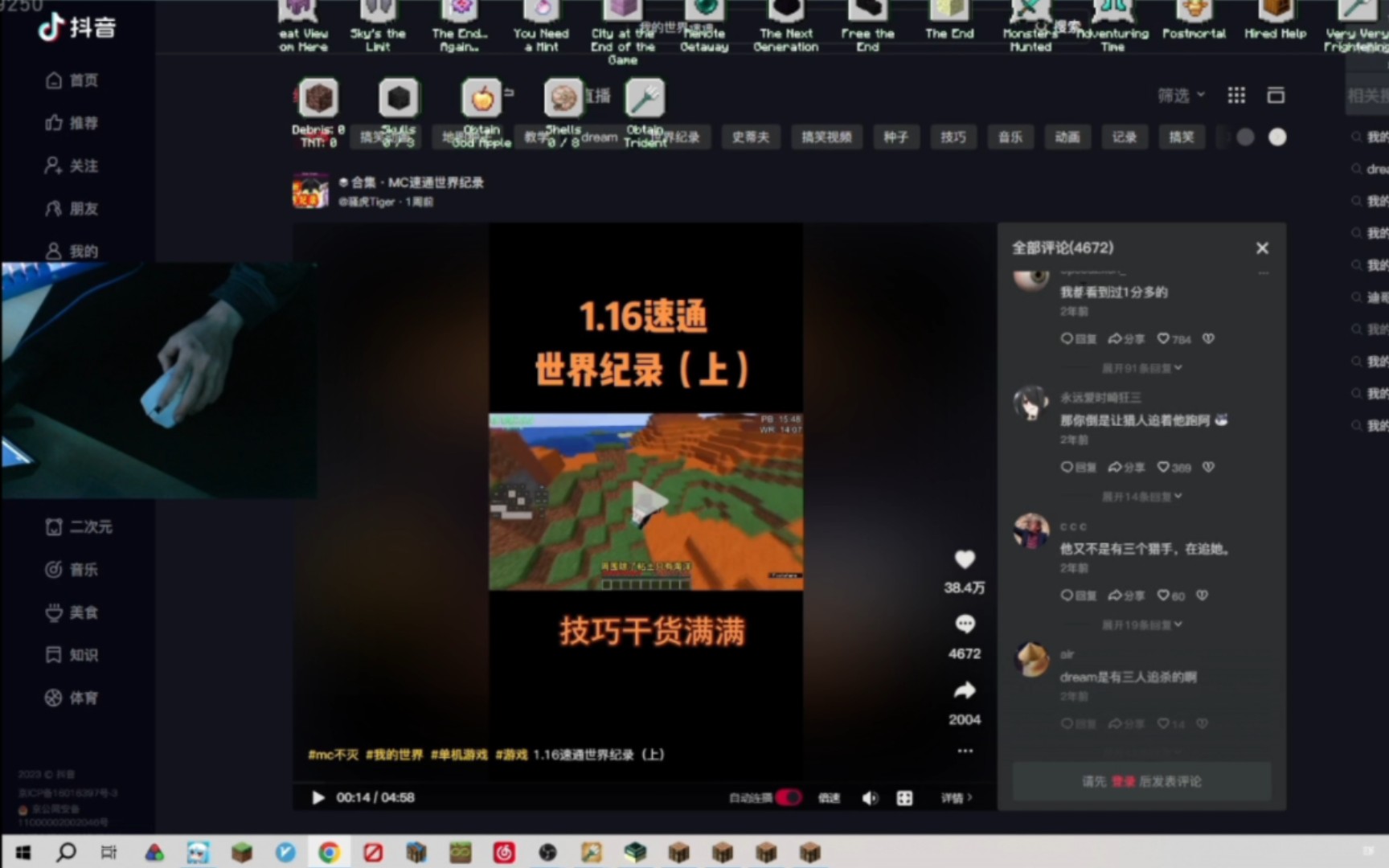Select the 种子 tag chip
Screen dimensions: 1389x868
[x=895, y=137]
